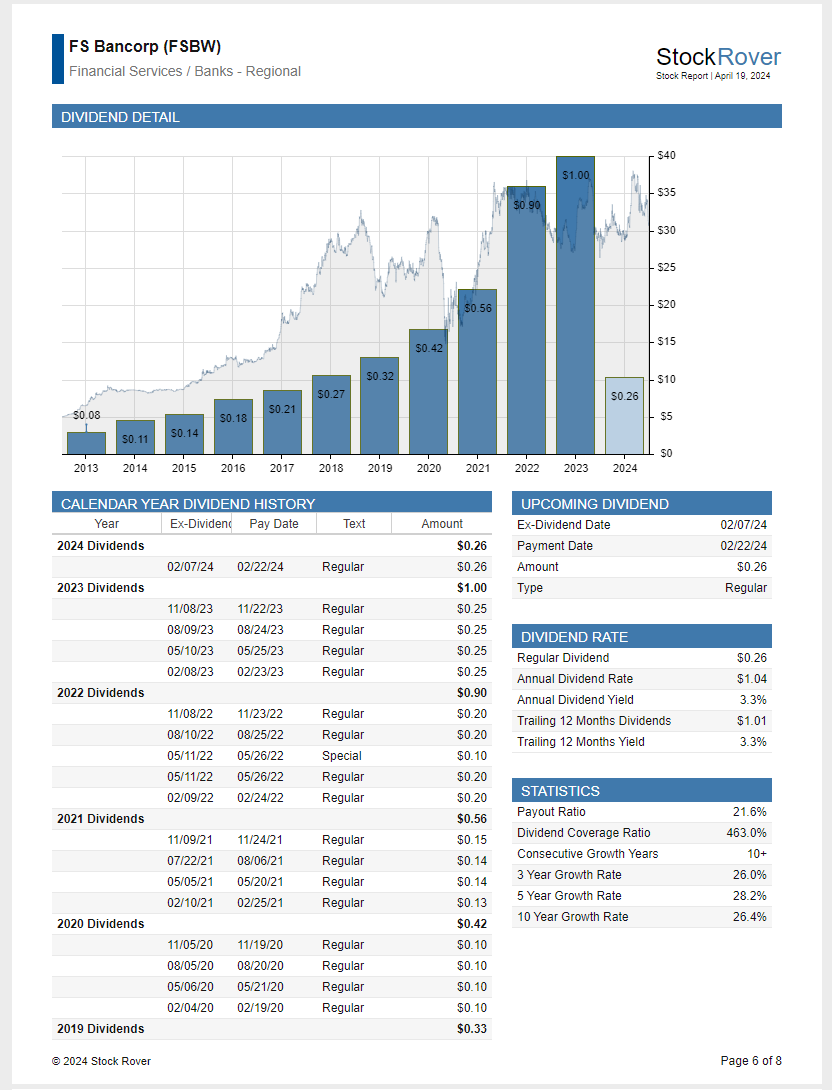Image resolution: width=832 pixels, height=1090 pixels.
Task: Select the light-blue 2024 bar labeled $0.26
Action: click(624, 416)
